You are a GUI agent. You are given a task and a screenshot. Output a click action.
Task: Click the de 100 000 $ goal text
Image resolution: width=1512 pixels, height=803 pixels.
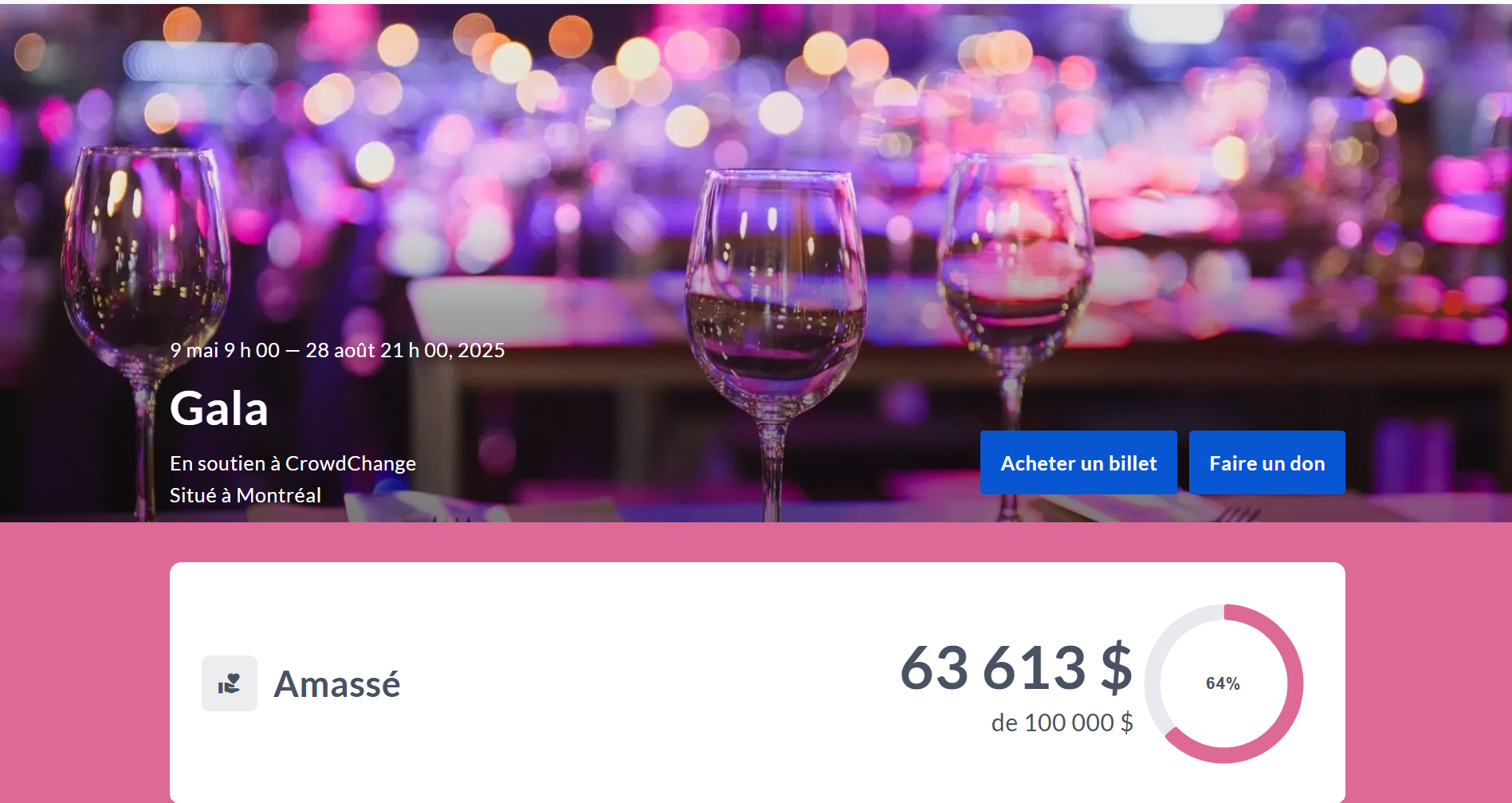tap(1062, 722)
